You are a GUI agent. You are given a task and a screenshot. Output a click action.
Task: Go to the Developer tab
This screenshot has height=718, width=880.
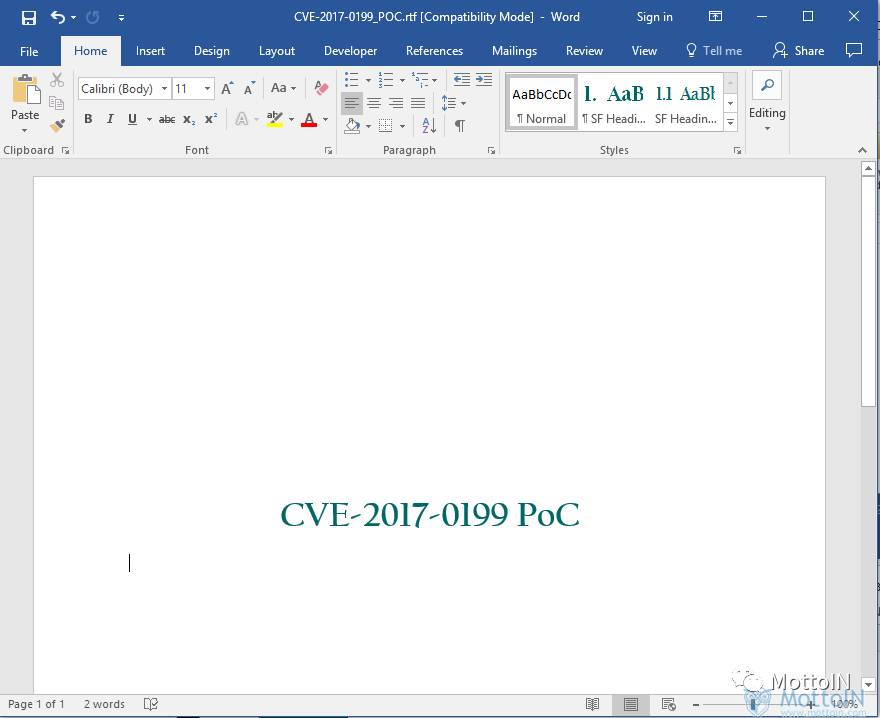(350, 51)
